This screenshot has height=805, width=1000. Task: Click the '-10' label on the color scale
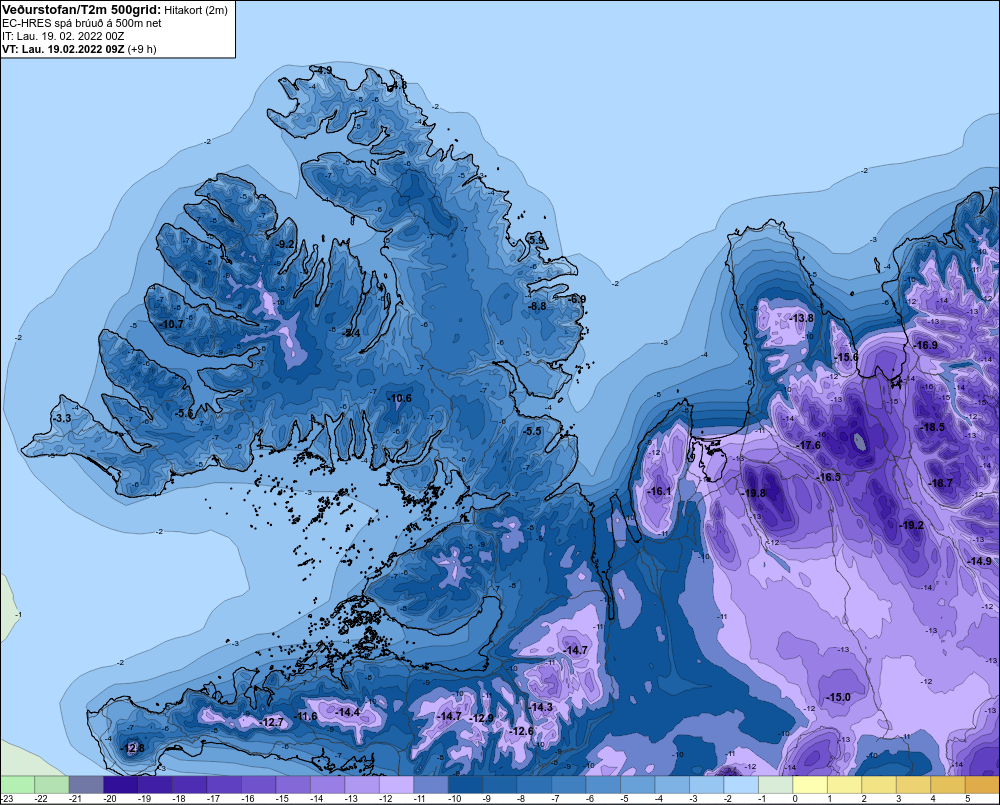click(454, 799)
